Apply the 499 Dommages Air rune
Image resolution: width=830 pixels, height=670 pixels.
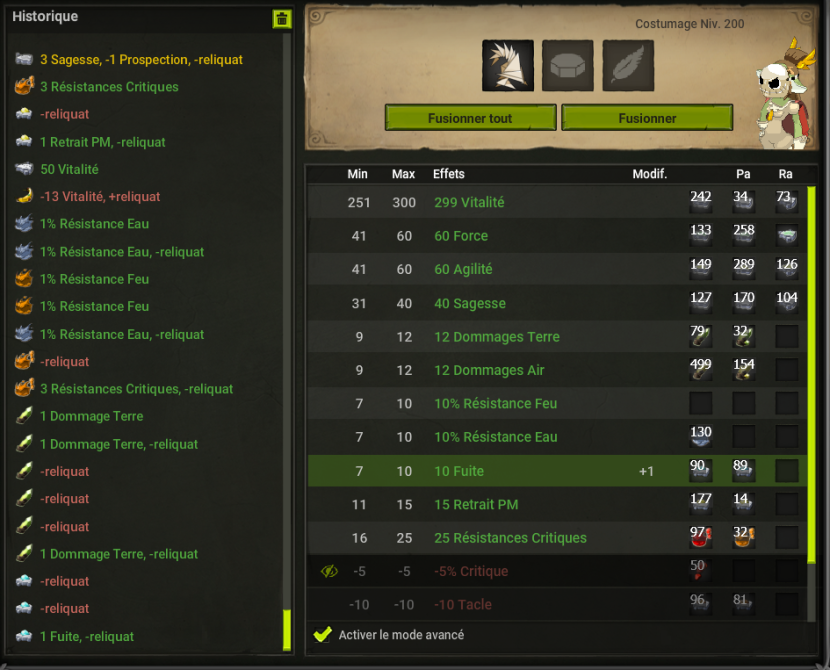(700, 369)
